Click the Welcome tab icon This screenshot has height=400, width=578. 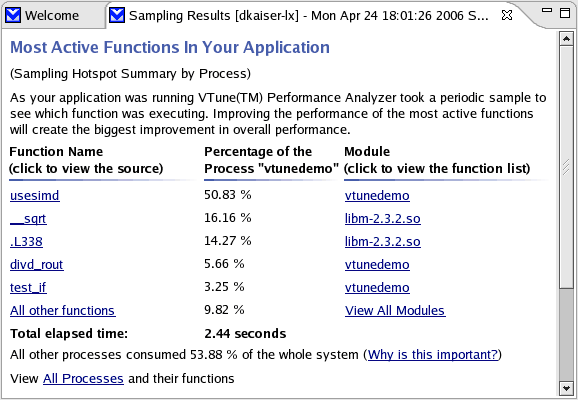(x=13, y=15)
